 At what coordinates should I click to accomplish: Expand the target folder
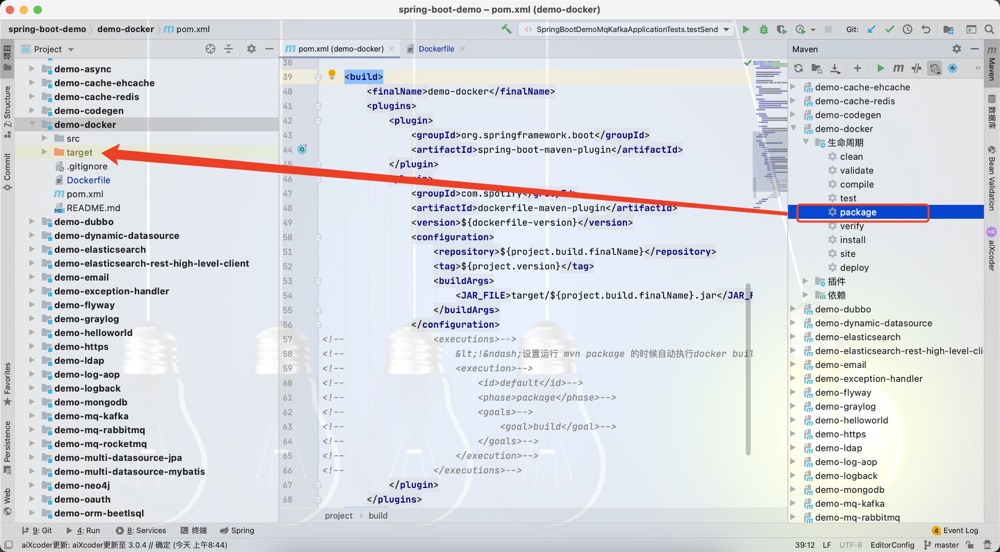tap(45, 152)
